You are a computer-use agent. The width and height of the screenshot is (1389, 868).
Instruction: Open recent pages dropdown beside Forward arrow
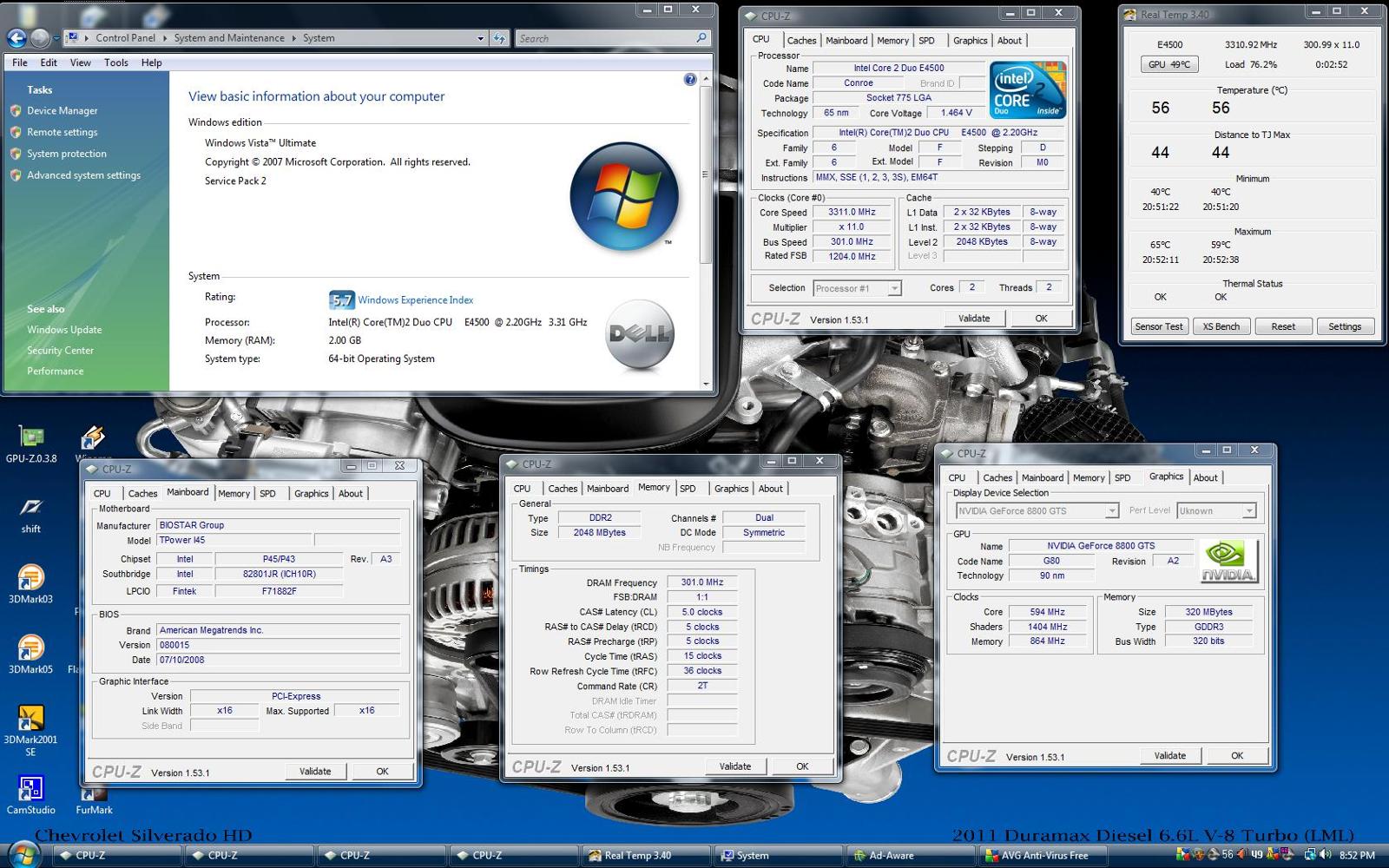click(56, 38)
